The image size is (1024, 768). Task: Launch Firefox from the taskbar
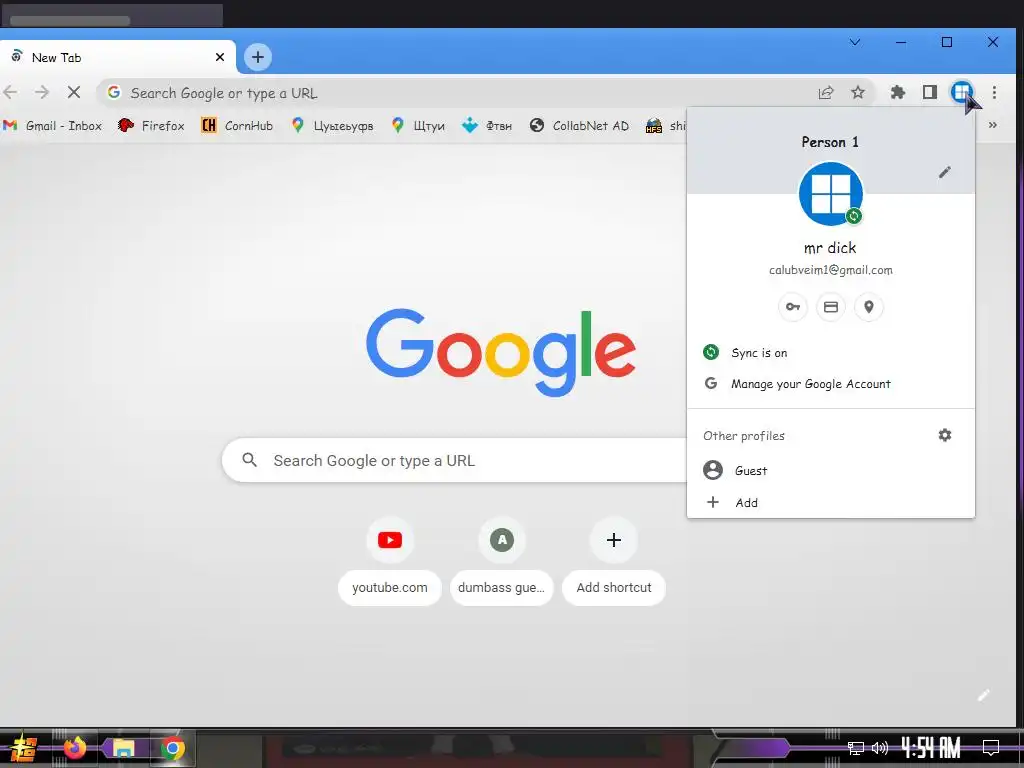click(x=74, y=747)
